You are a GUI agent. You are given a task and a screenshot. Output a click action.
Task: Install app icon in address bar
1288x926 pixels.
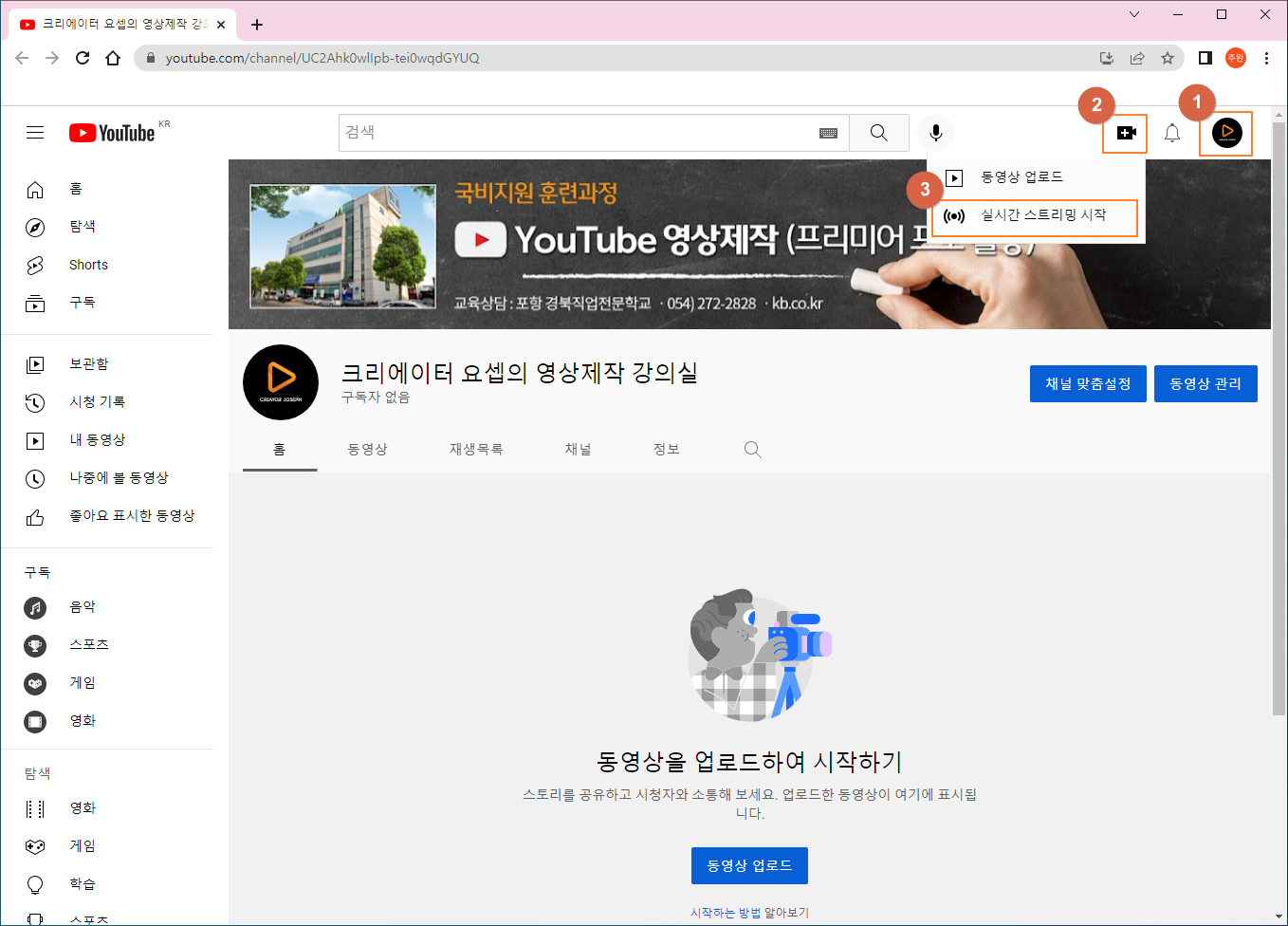point(1107,58)
